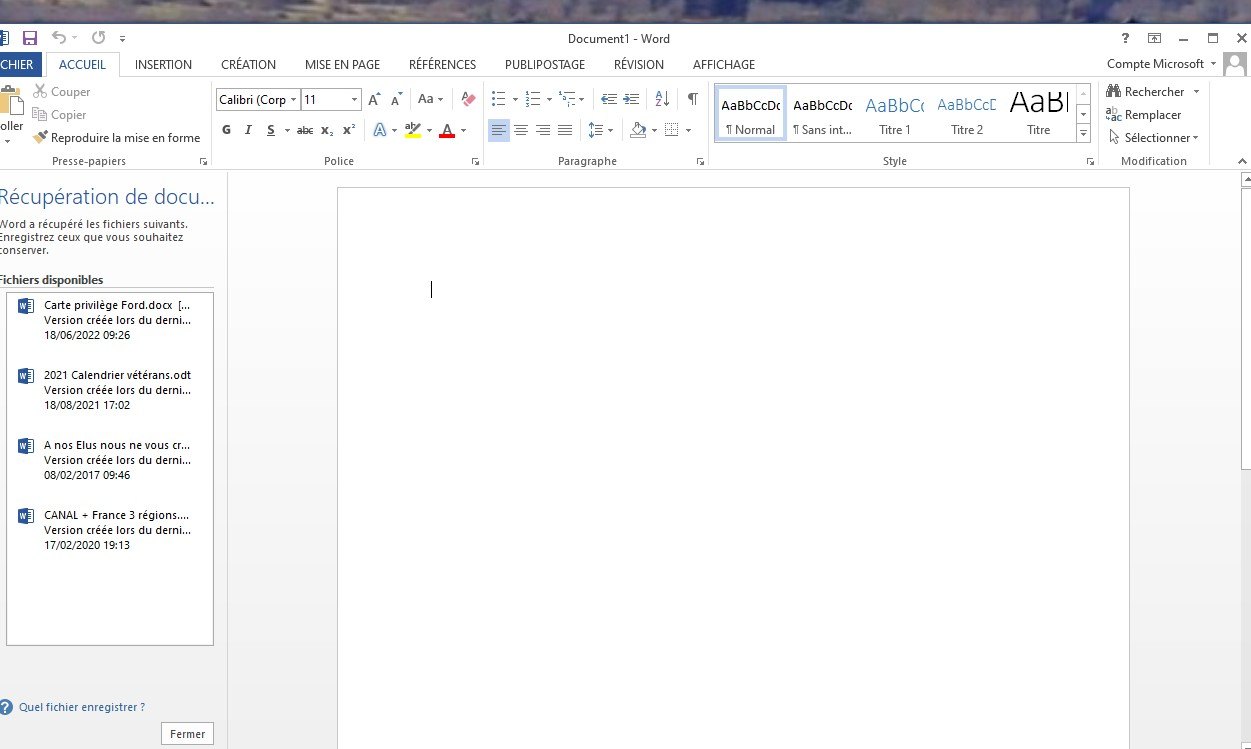Toggle bold (G) formatting
This screenshot has width=1251, height=749.
(226, 130)
